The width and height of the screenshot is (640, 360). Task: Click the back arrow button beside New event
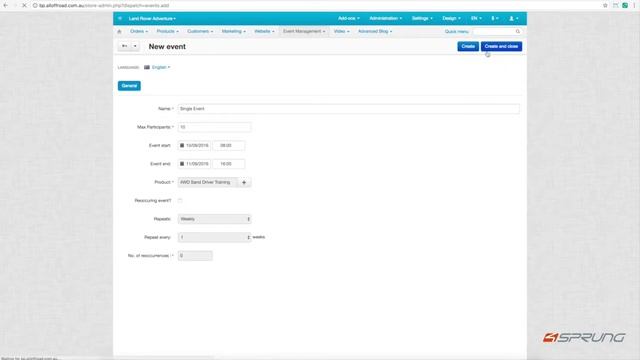click(x=124, y=47)
